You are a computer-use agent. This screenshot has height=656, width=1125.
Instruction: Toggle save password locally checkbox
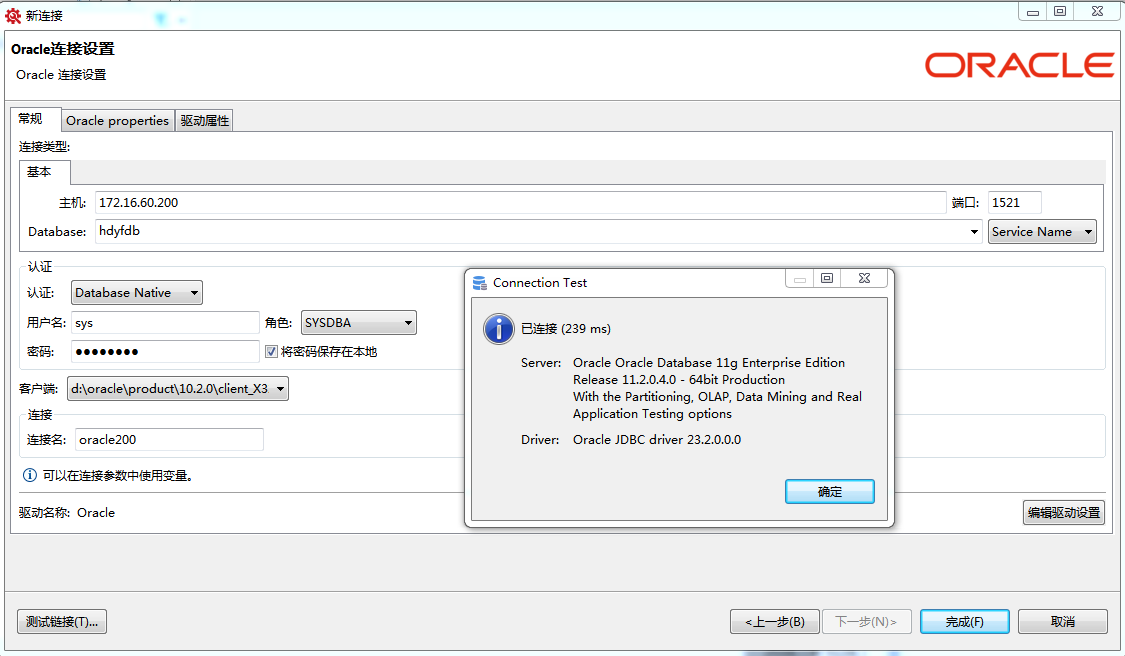(271, 351)
